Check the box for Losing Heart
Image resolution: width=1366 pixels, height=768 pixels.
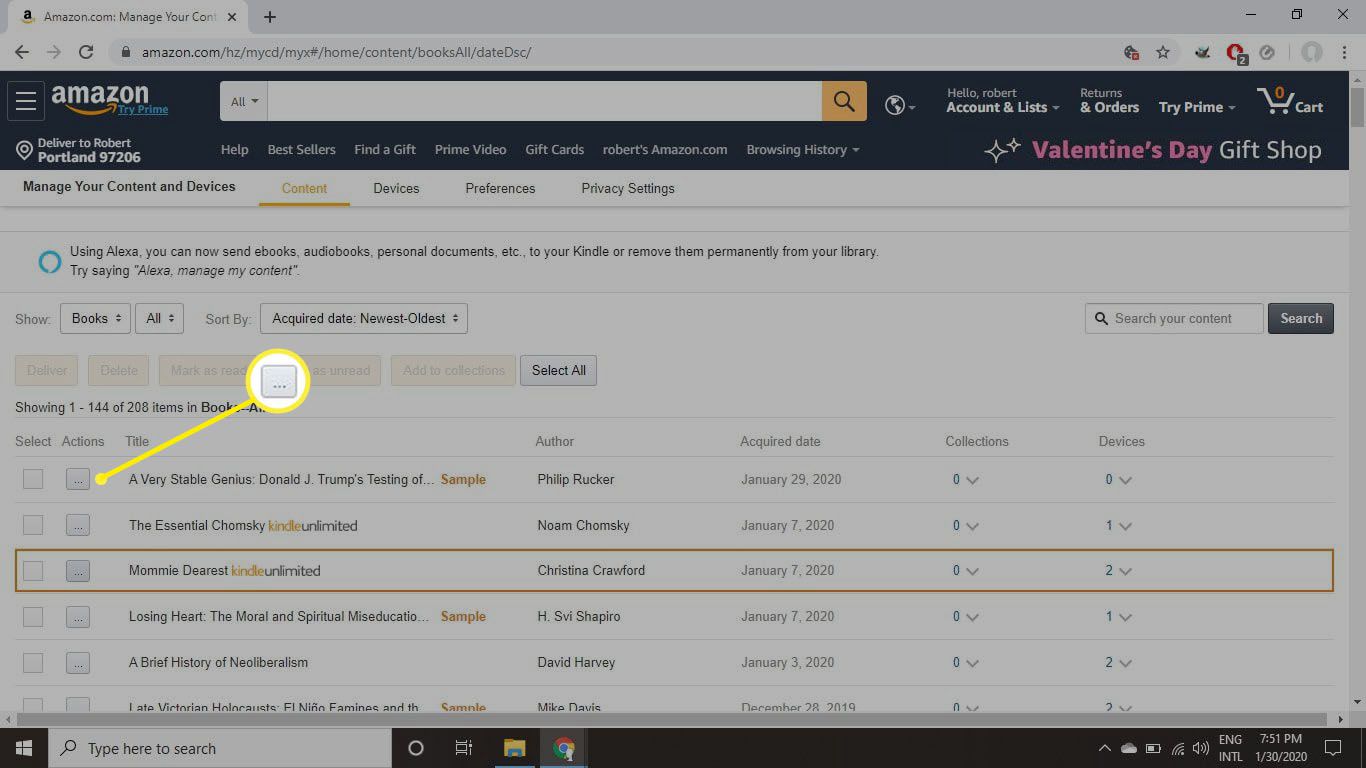pyautogui.click(x=33, y=617)
